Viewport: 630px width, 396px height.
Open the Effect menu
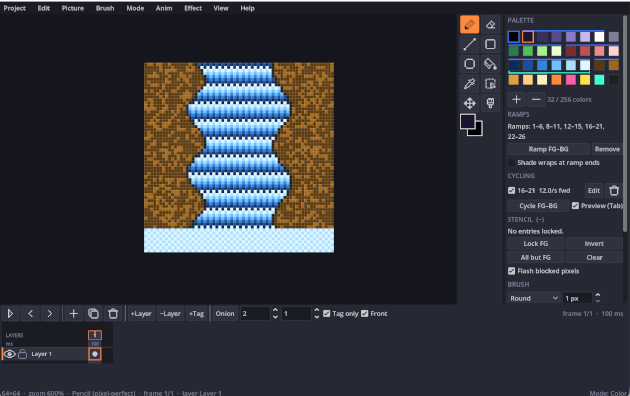tap(193, 8)
